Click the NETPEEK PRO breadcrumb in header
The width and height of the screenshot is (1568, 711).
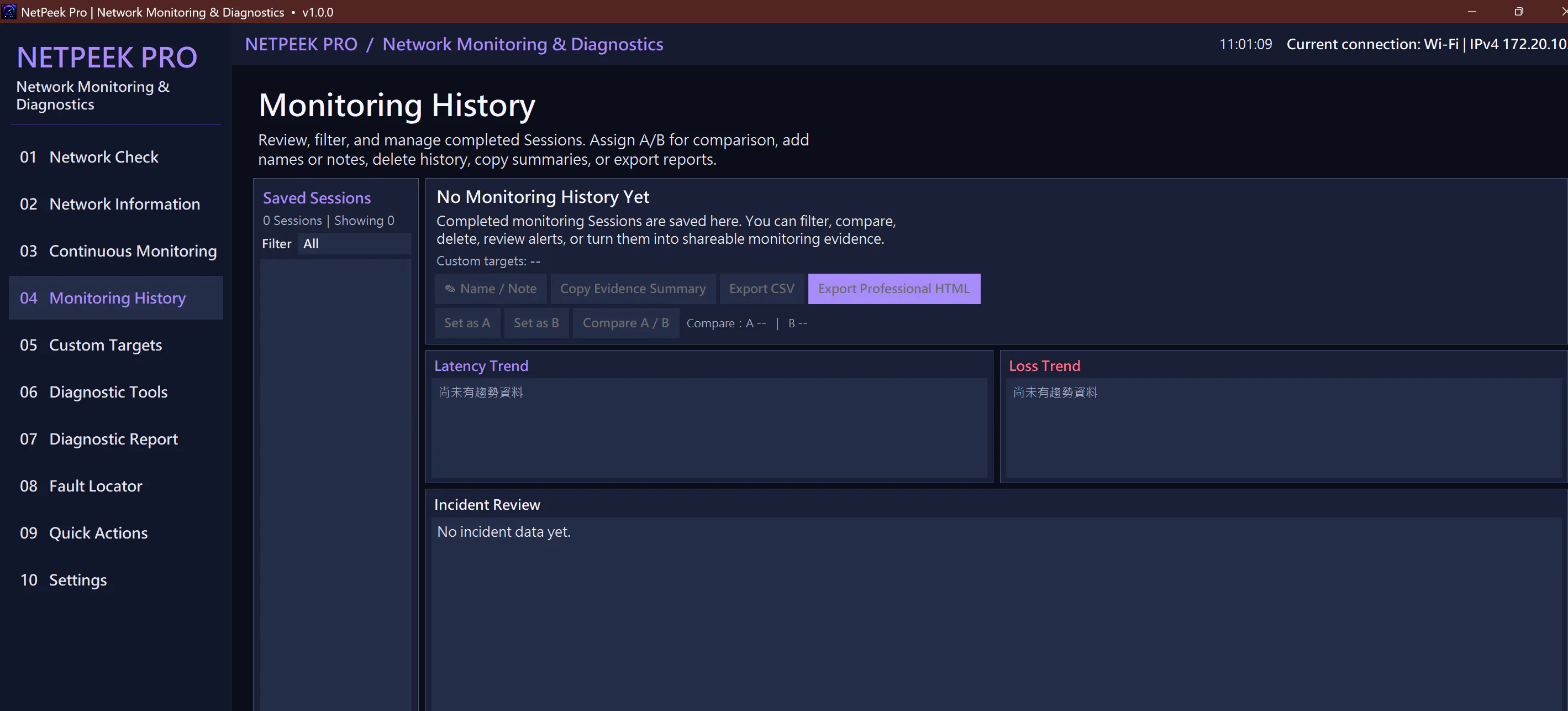click(x=301, y=44)
